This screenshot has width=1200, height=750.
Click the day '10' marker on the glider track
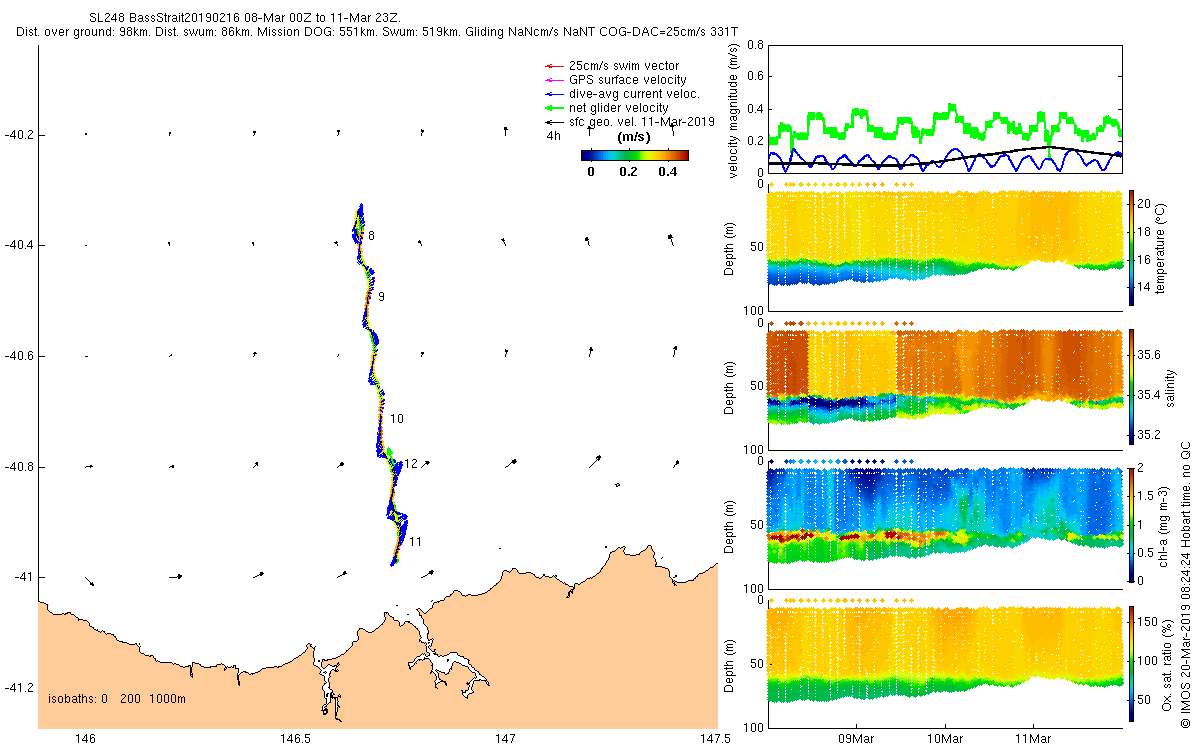tap(397, 419)
